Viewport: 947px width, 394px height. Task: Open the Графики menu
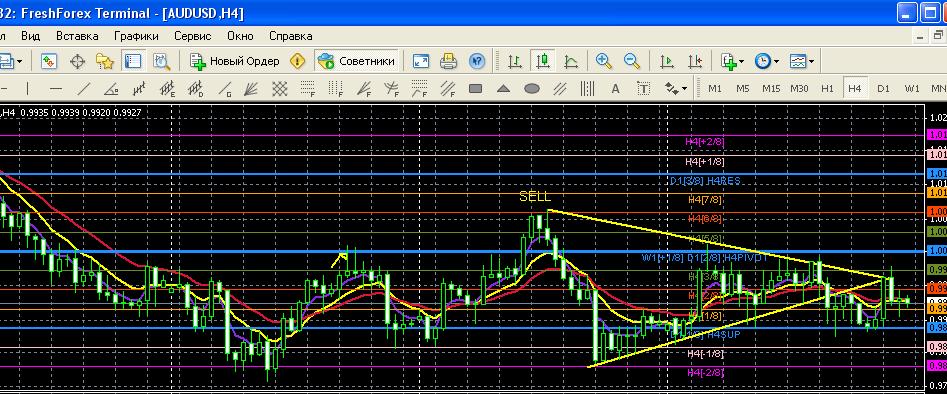136,36
